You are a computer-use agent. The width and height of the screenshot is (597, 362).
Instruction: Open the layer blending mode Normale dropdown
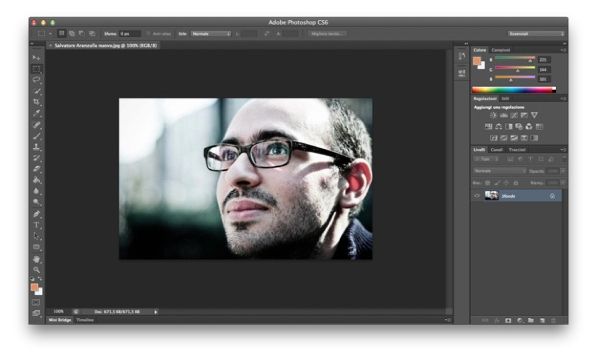point(500,171)
